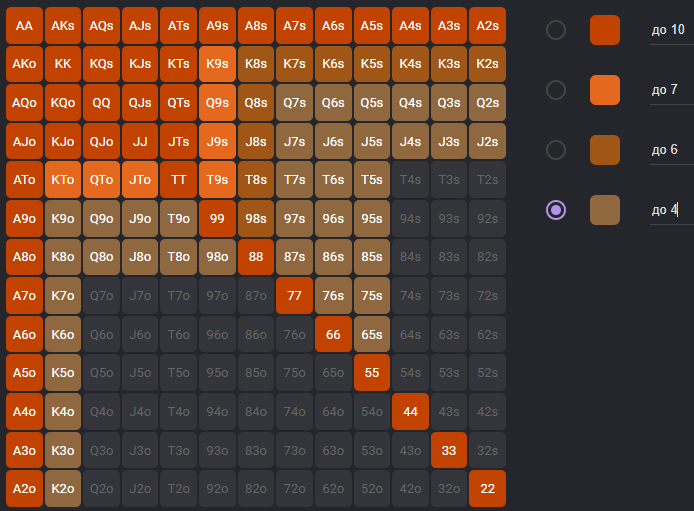Click the J8s hand cell
Image resolution: width=694 pixels, height=511 pixels.
point(256,142)
